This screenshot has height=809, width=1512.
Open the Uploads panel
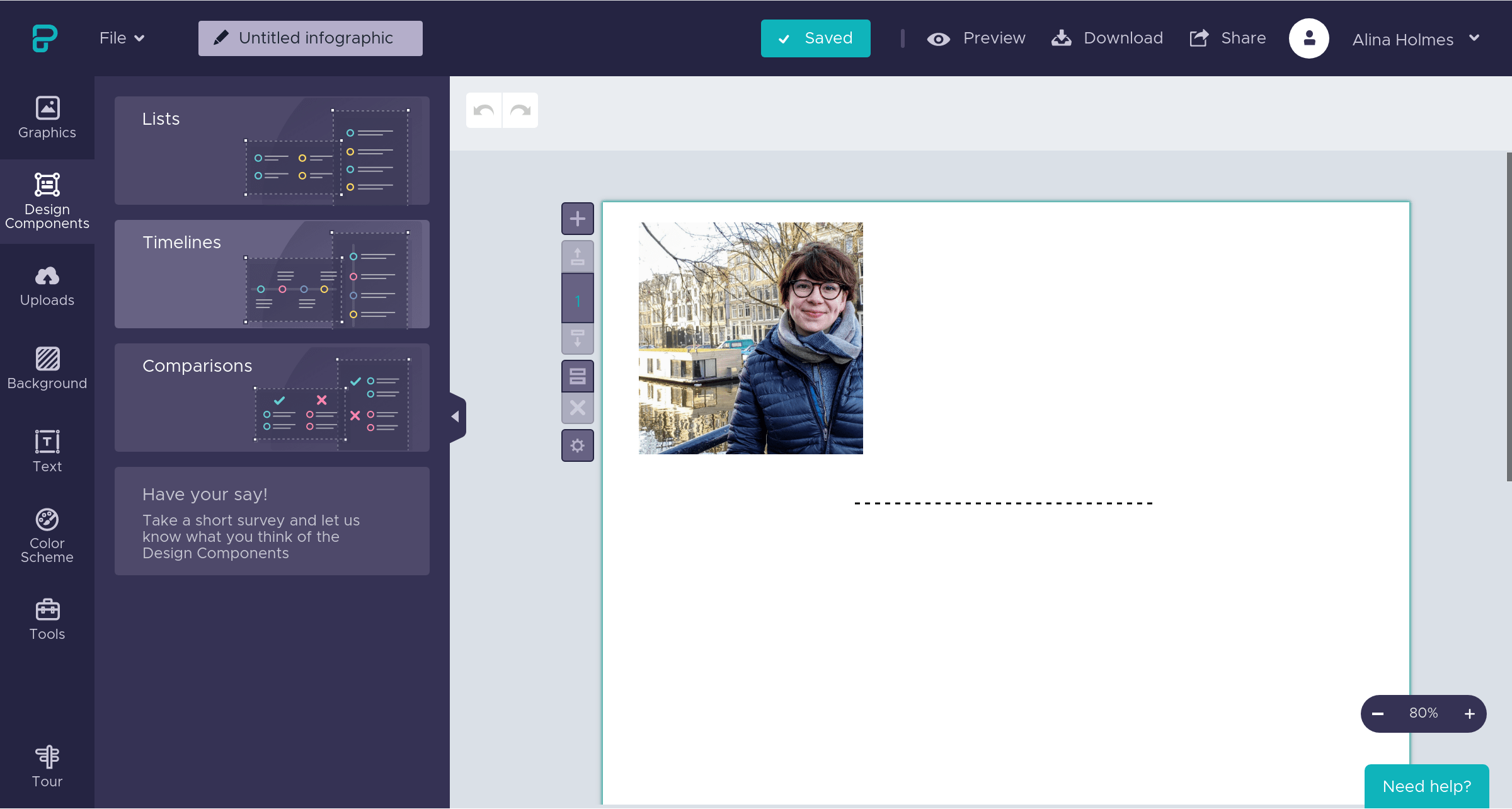(x=47, y=286)
